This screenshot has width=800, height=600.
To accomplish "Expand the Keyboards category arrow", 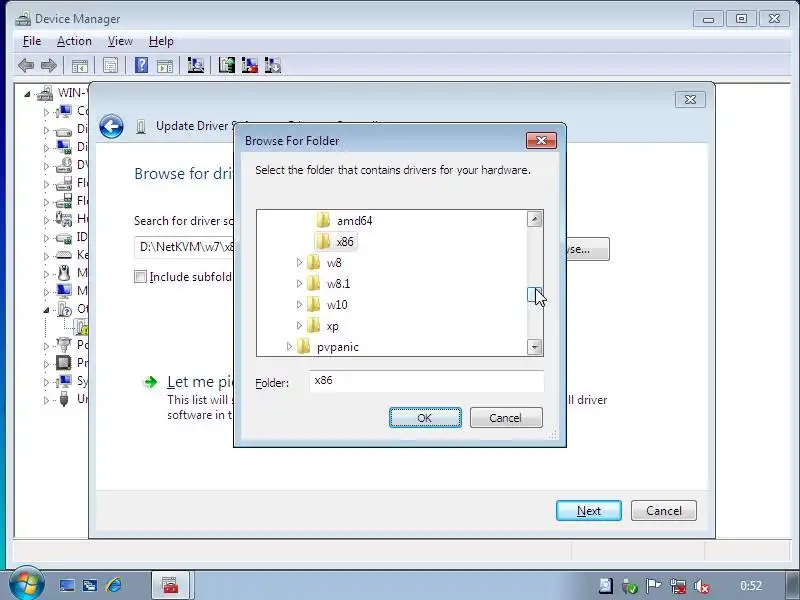I will pos(46,256).
